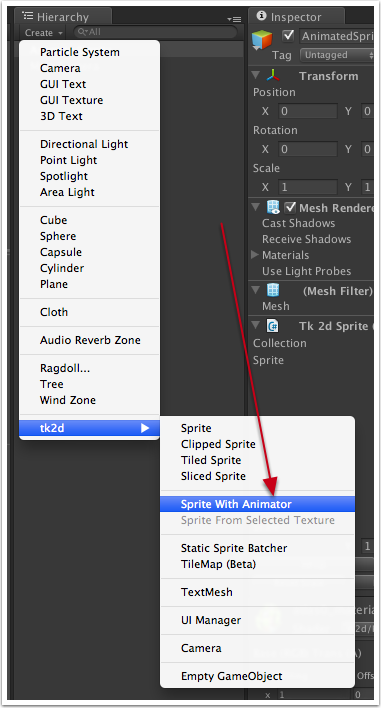This screenshot has width=381, height=708.
Task: Select Particle System from Create menu
Action: (x=80, y=52)
